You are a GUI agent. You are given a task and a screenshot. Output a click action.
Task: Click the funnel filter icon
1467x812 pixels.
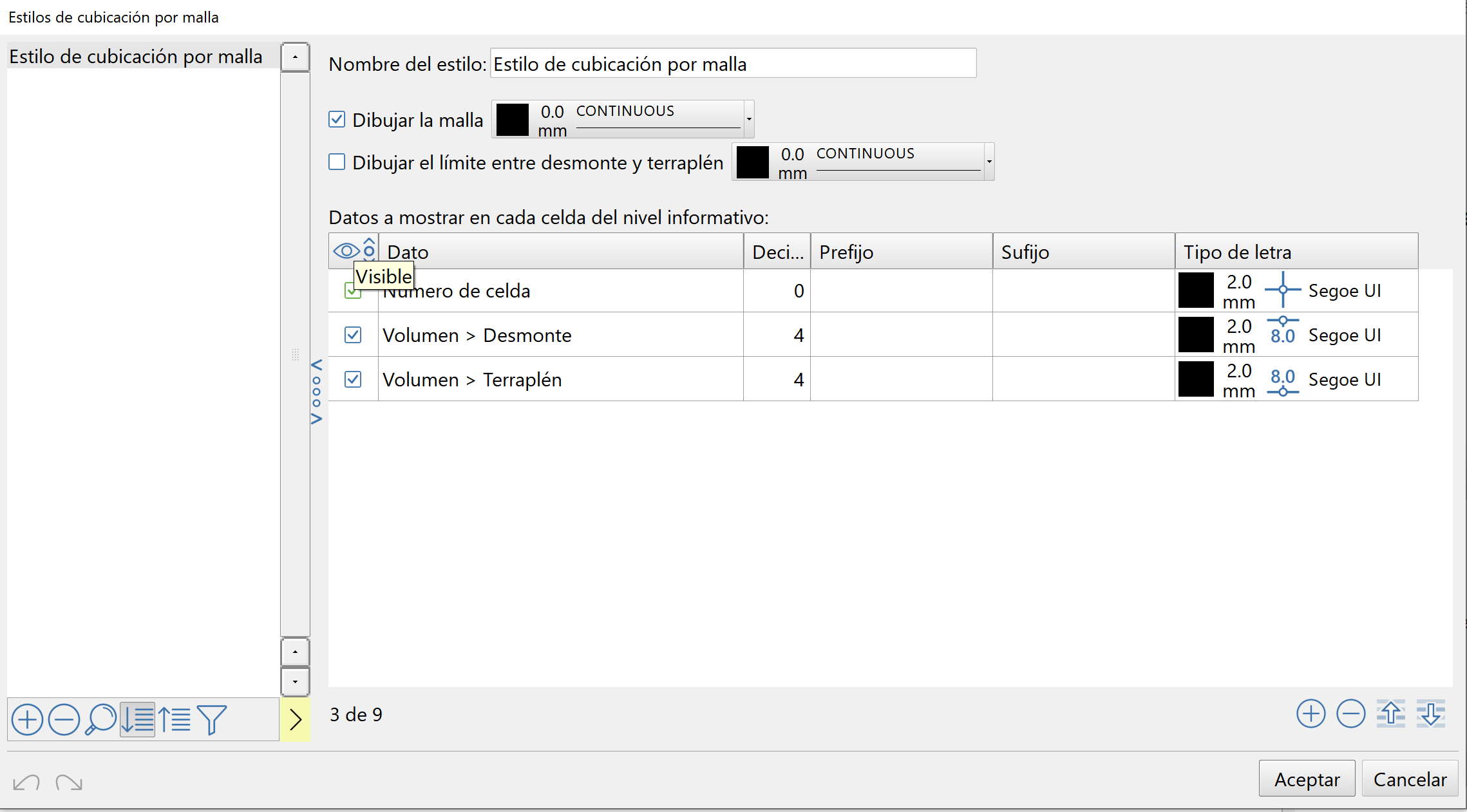click(211, 719)
